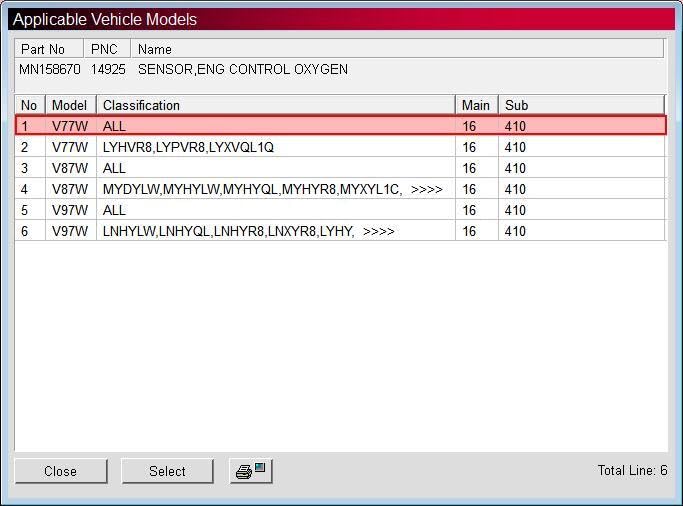Click part number MN158670

[x=50, y=69]
